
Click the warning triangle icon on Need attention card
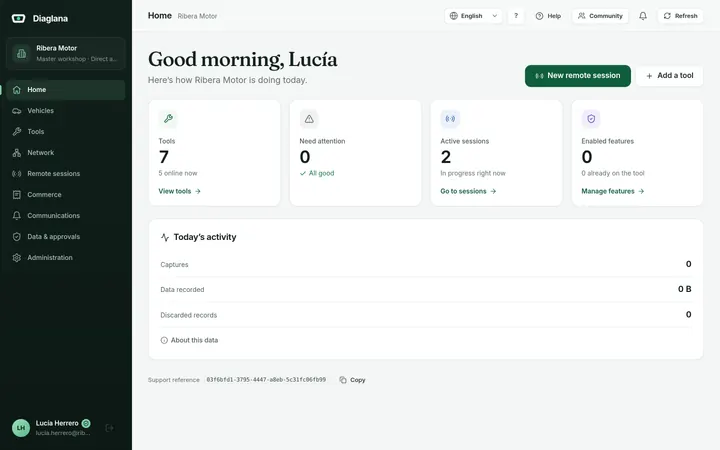[x=309, y=119]
